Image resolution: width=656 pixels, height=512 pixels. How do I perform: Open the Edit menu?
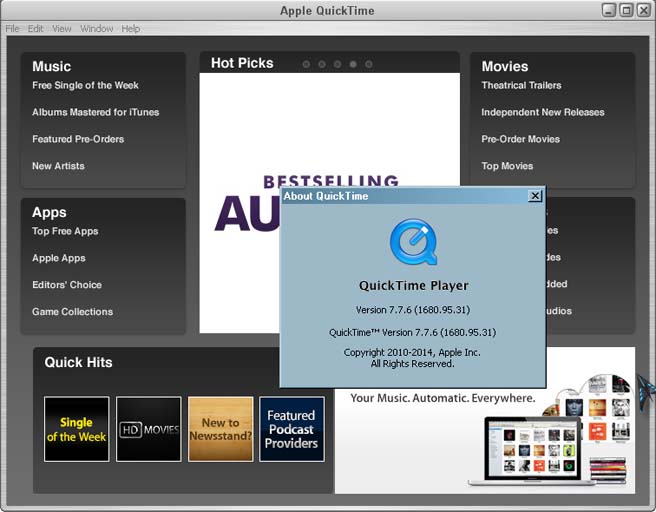pyautogui.click(x=36, y=29)
